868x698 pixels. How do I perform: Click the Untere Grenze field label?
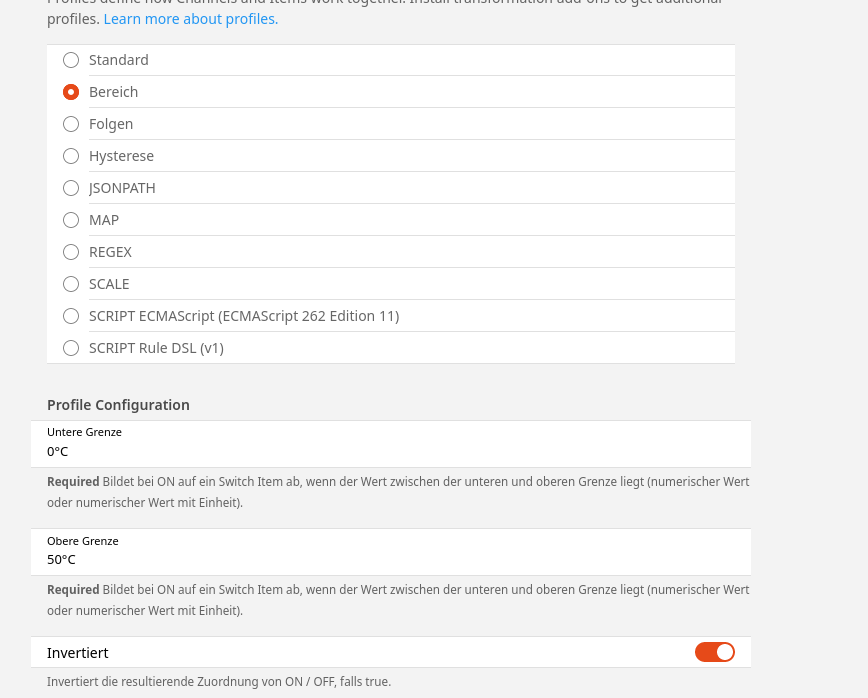pyautogui.click(x=84, y=432)
